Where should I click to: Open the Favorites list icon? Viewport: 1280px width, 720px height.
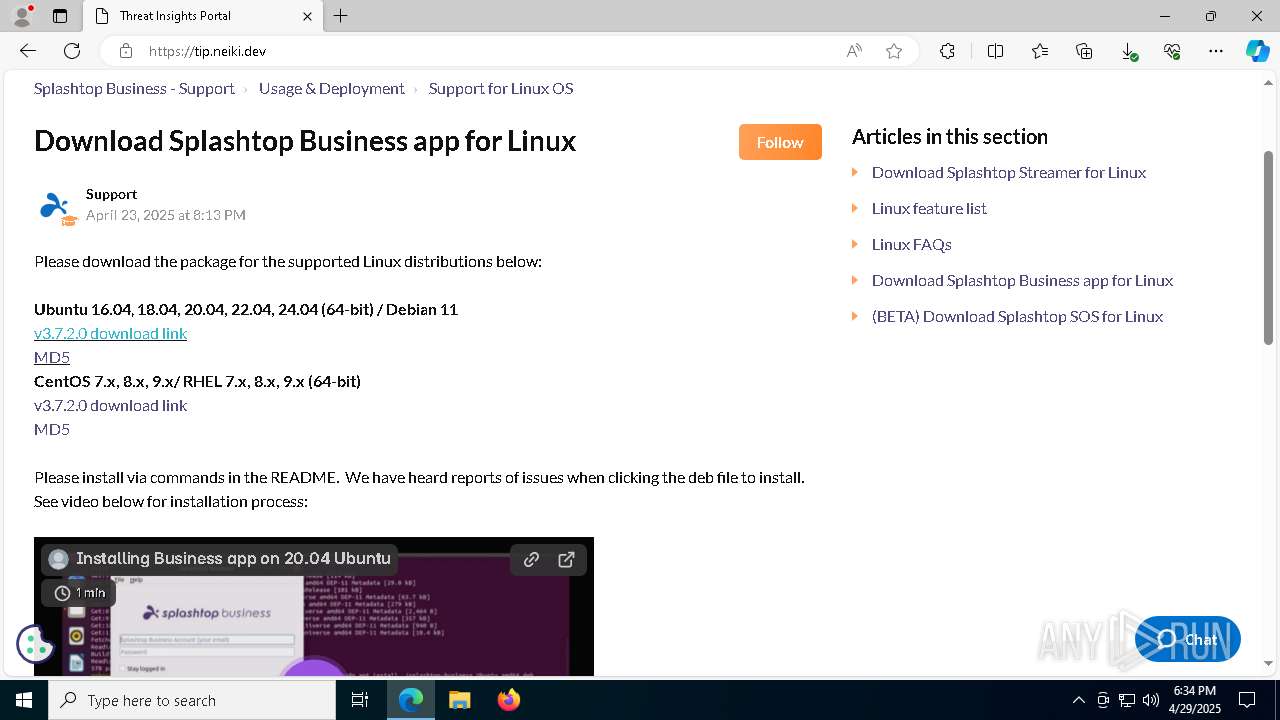point(1040,51)
